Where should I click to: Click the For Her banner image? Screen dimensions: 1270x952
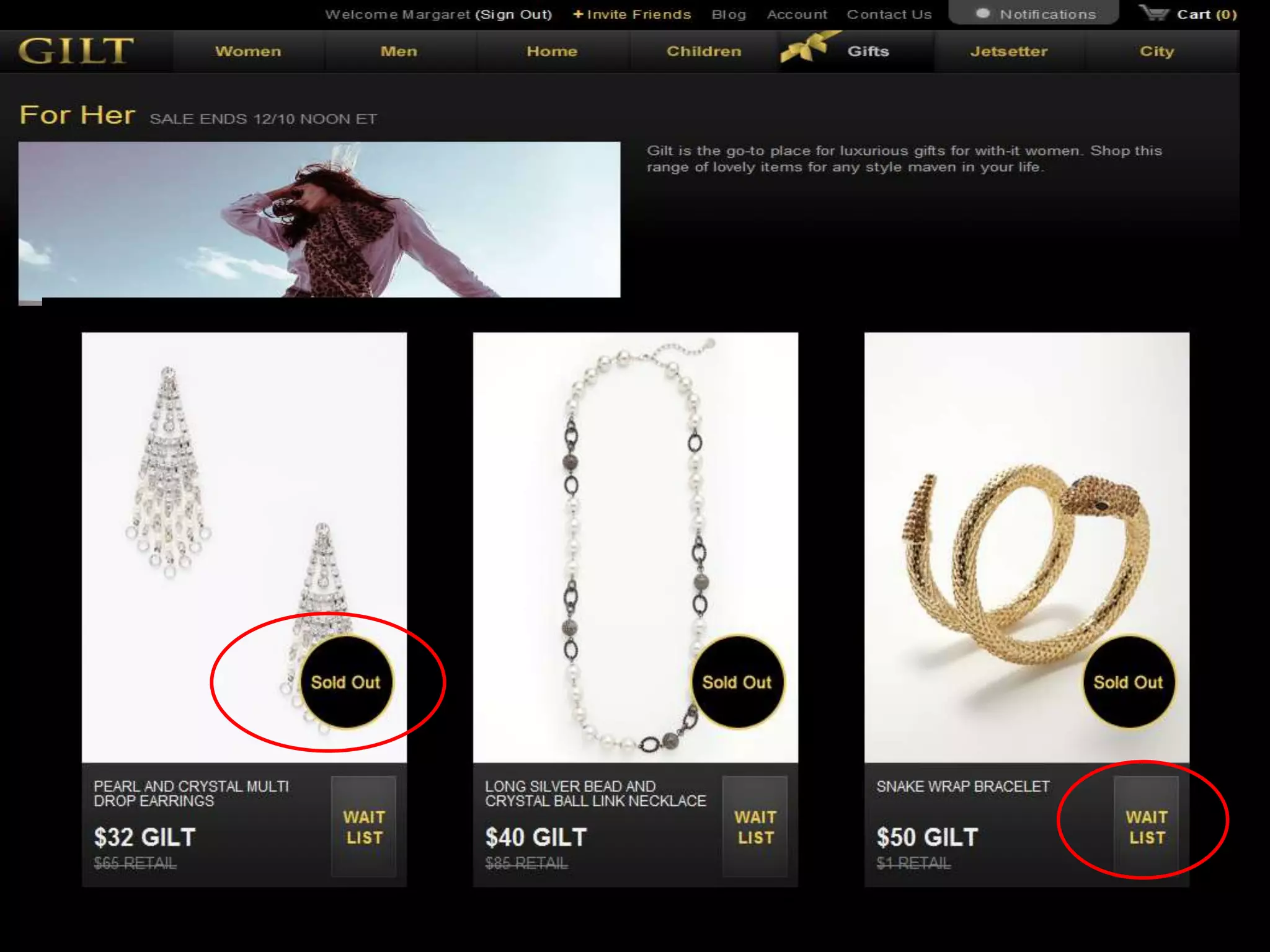[319, 219]
